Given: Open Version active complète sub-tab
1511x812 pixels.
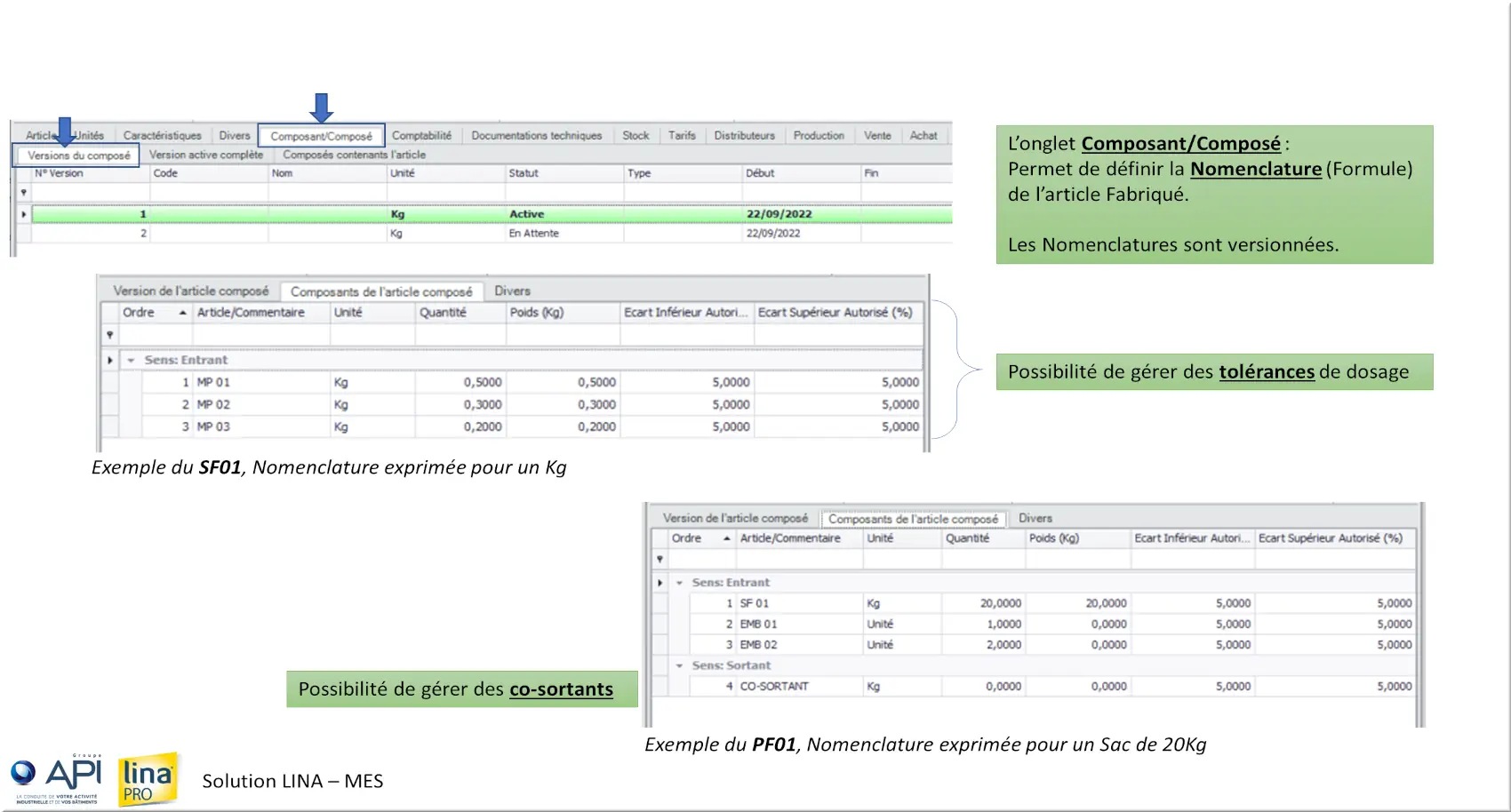Looking at the screenshot, I should pyautogui.click(x=206, y=155).
